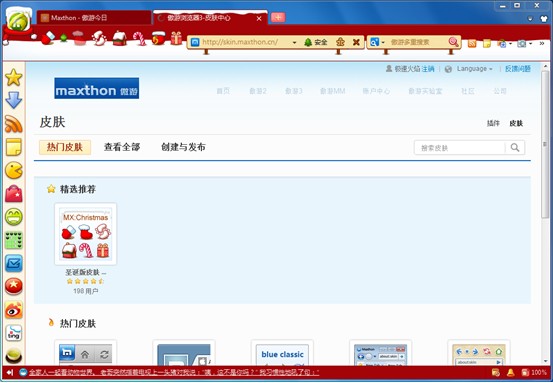Select the 查看全部 tab
Image resolution: width=553 pixels, height=383 pixels.
(x=122, y=147)
